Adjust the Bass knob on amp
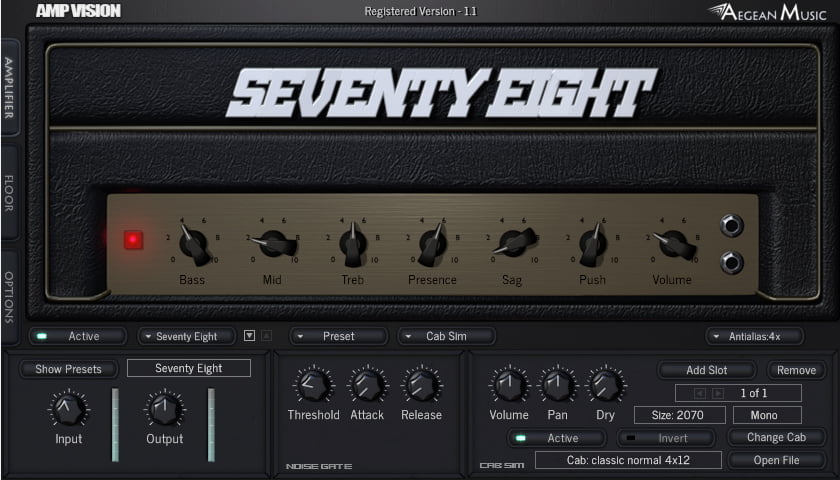Screen dimensions: 840x480 [x=193, y=244]
